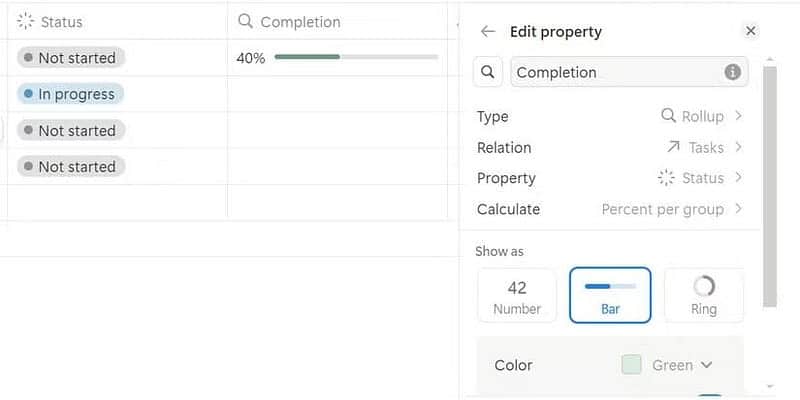The image size is (800, 400).
Task: Select the Ring display option
Action: point(704,295)
